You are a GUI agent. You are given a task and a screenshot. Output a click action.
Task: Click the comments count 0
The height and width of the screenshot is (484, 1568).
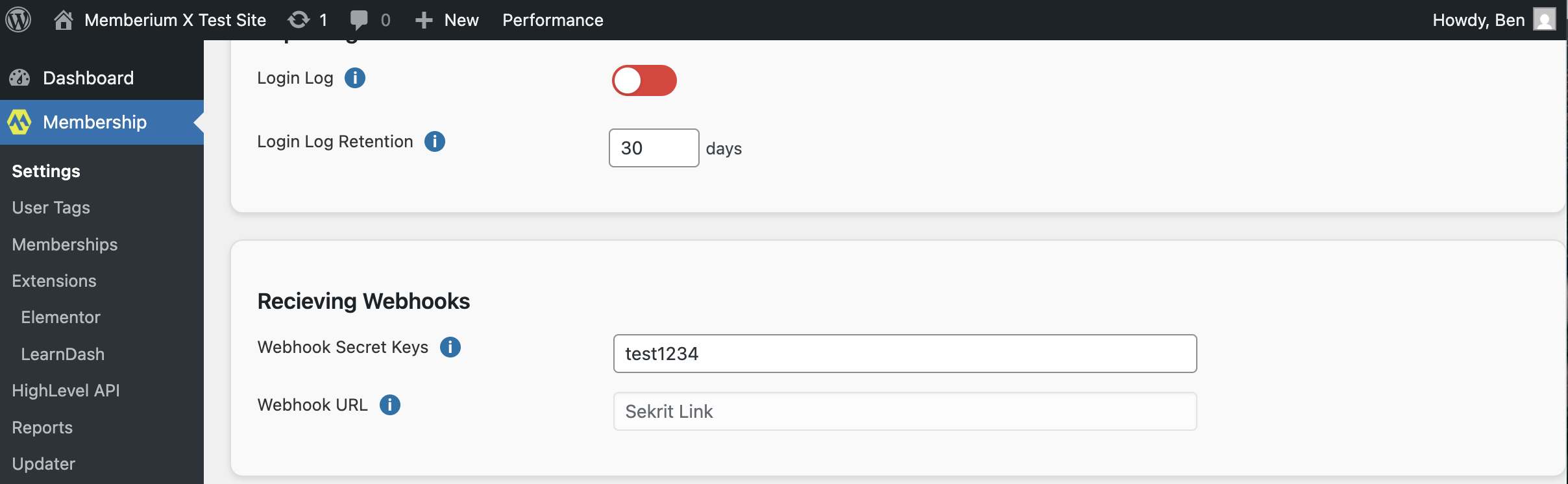[x=386, y=20]
